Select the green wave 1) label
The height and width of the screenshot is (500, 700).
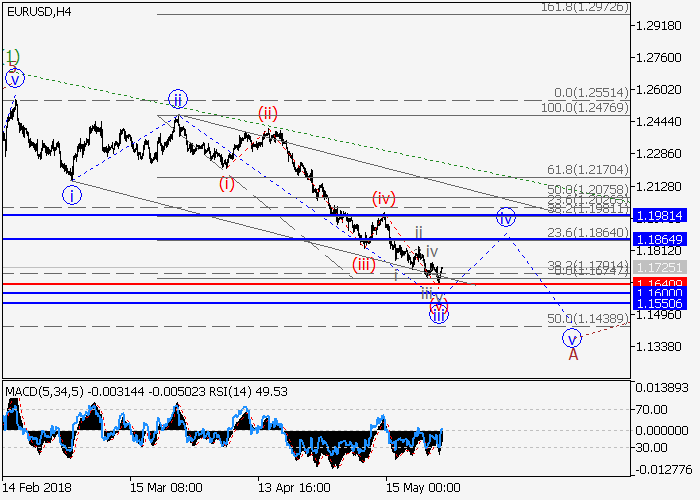click(11, 56)
